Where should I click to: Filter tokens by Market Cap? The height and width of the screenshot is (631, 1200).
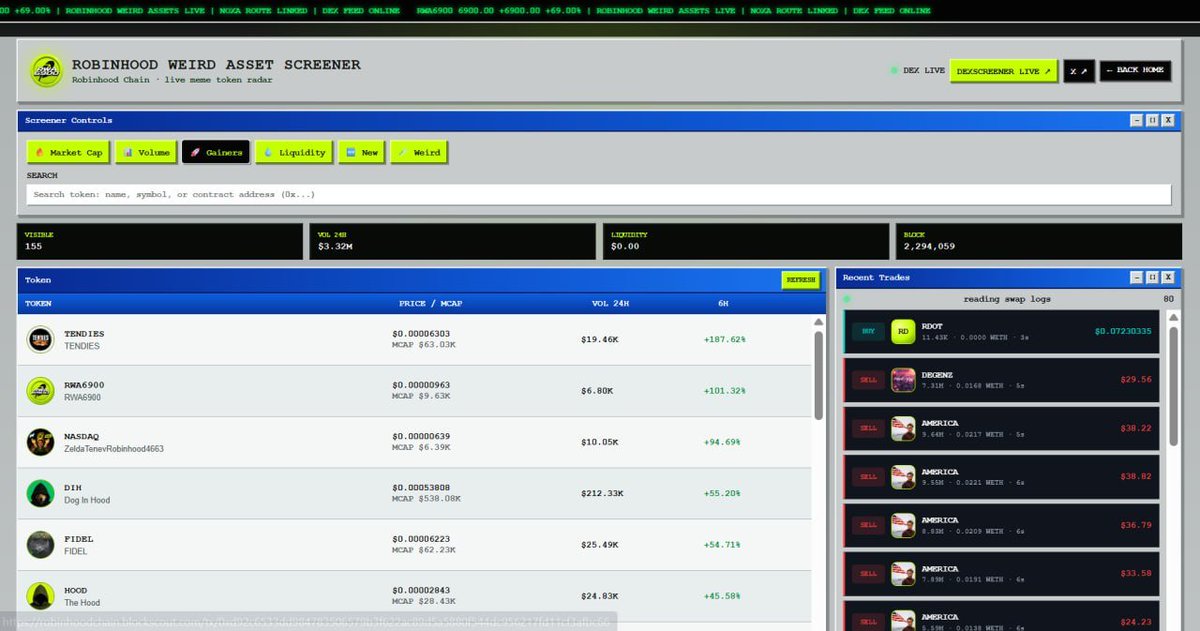pos(68,153)
